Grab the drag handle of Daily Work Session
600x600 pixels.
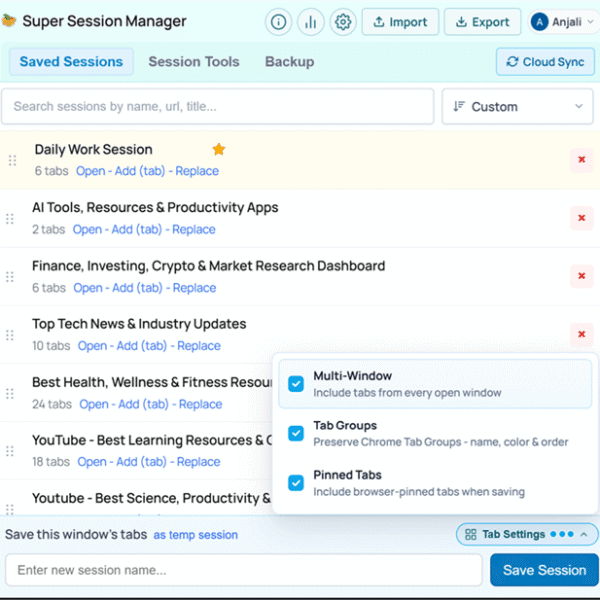coord(12,160)
